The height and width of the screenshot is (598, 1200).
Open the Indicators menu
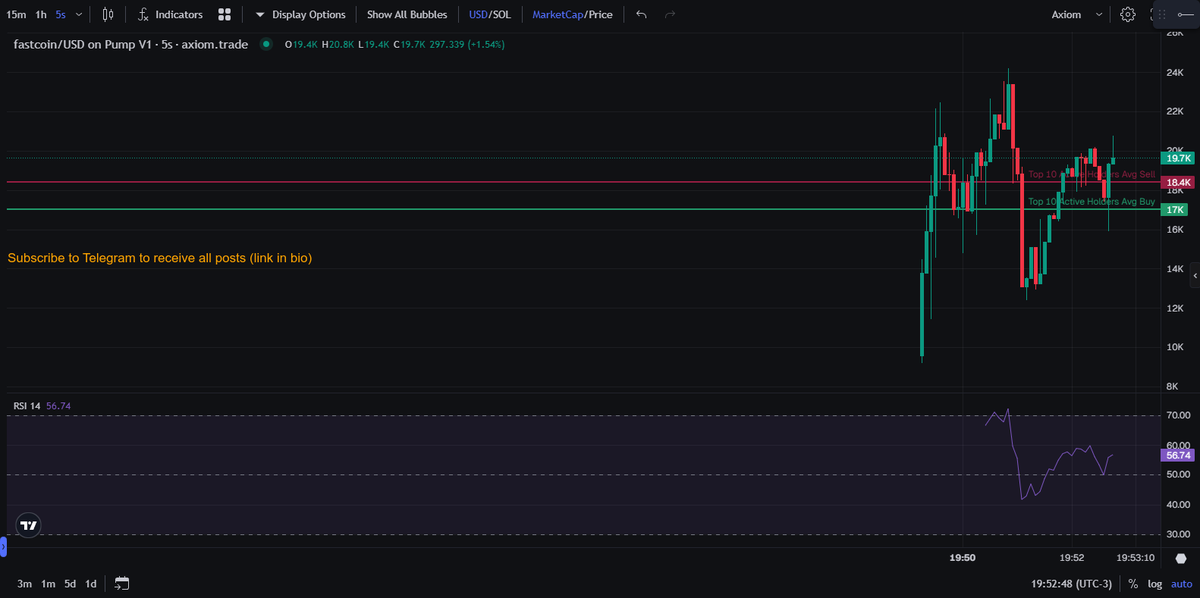(x=170, y=14)
